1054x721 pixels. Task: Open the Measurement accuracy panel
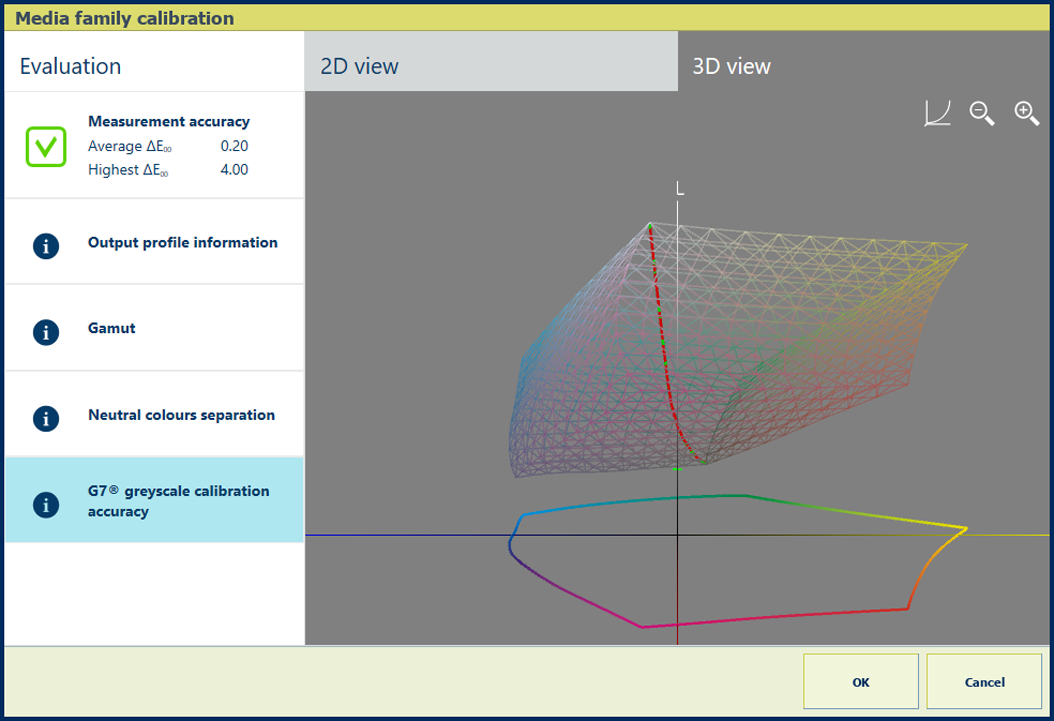(169, 122)
